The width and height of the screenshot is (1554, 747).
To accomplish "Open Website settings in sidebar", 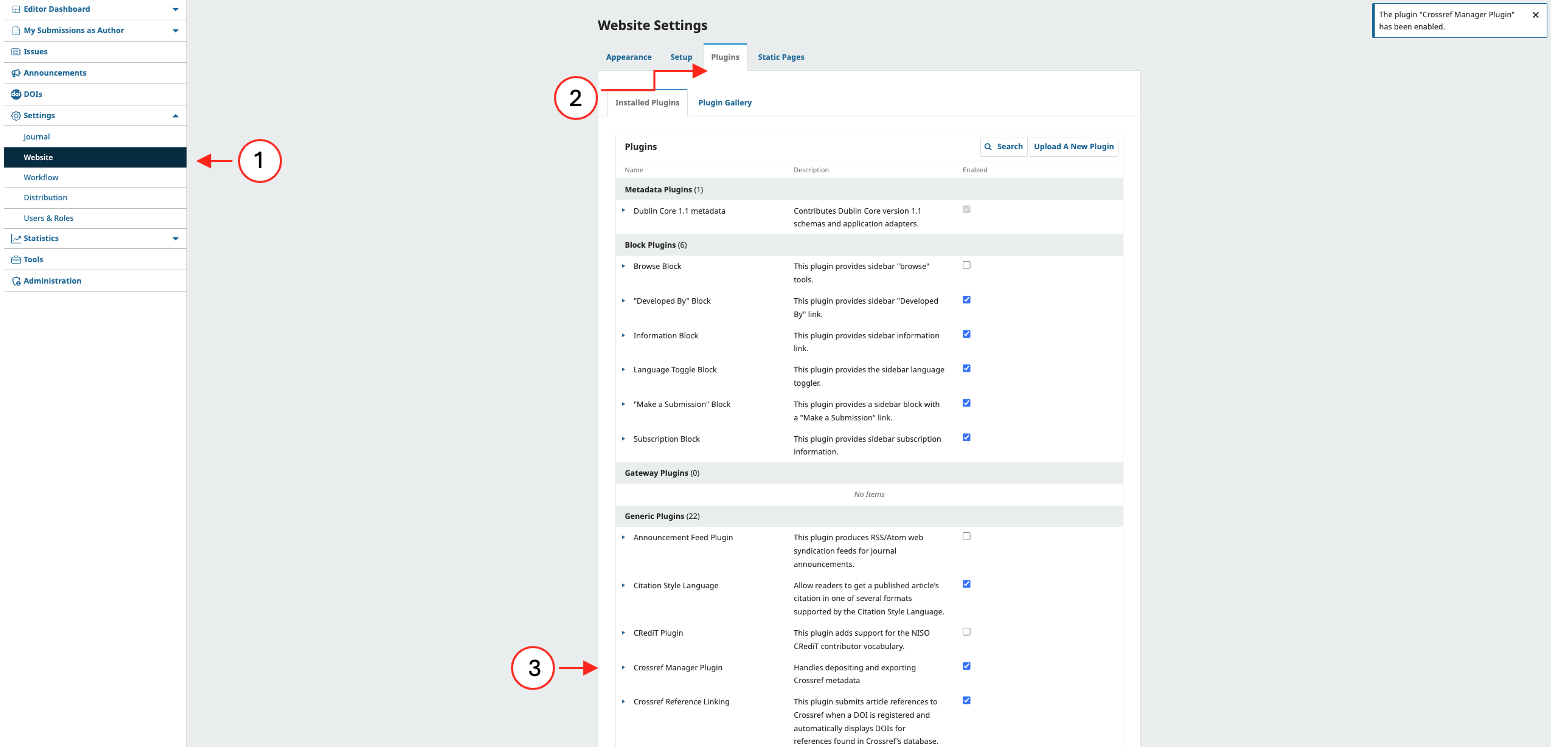I will coord(94,157).
